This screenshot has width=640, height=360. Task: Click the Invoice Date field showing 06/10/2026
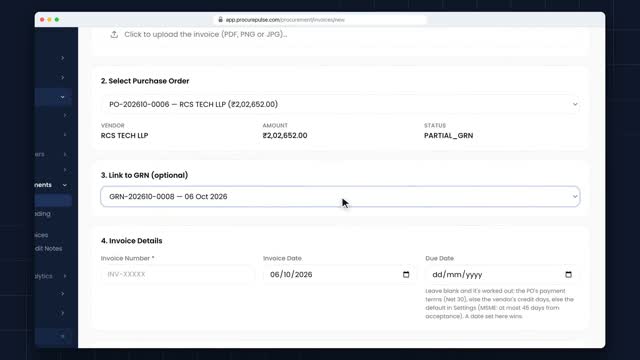[340, 275]
